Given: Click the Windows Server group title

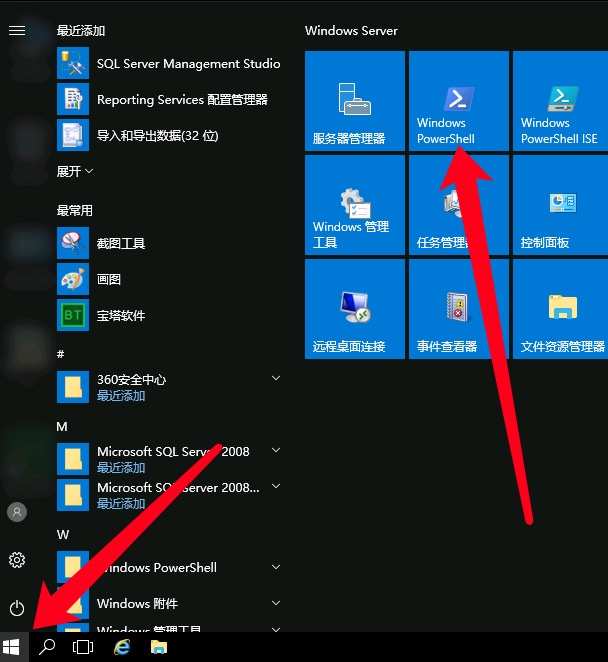Looking at the screenshot, I should [351, 30].
